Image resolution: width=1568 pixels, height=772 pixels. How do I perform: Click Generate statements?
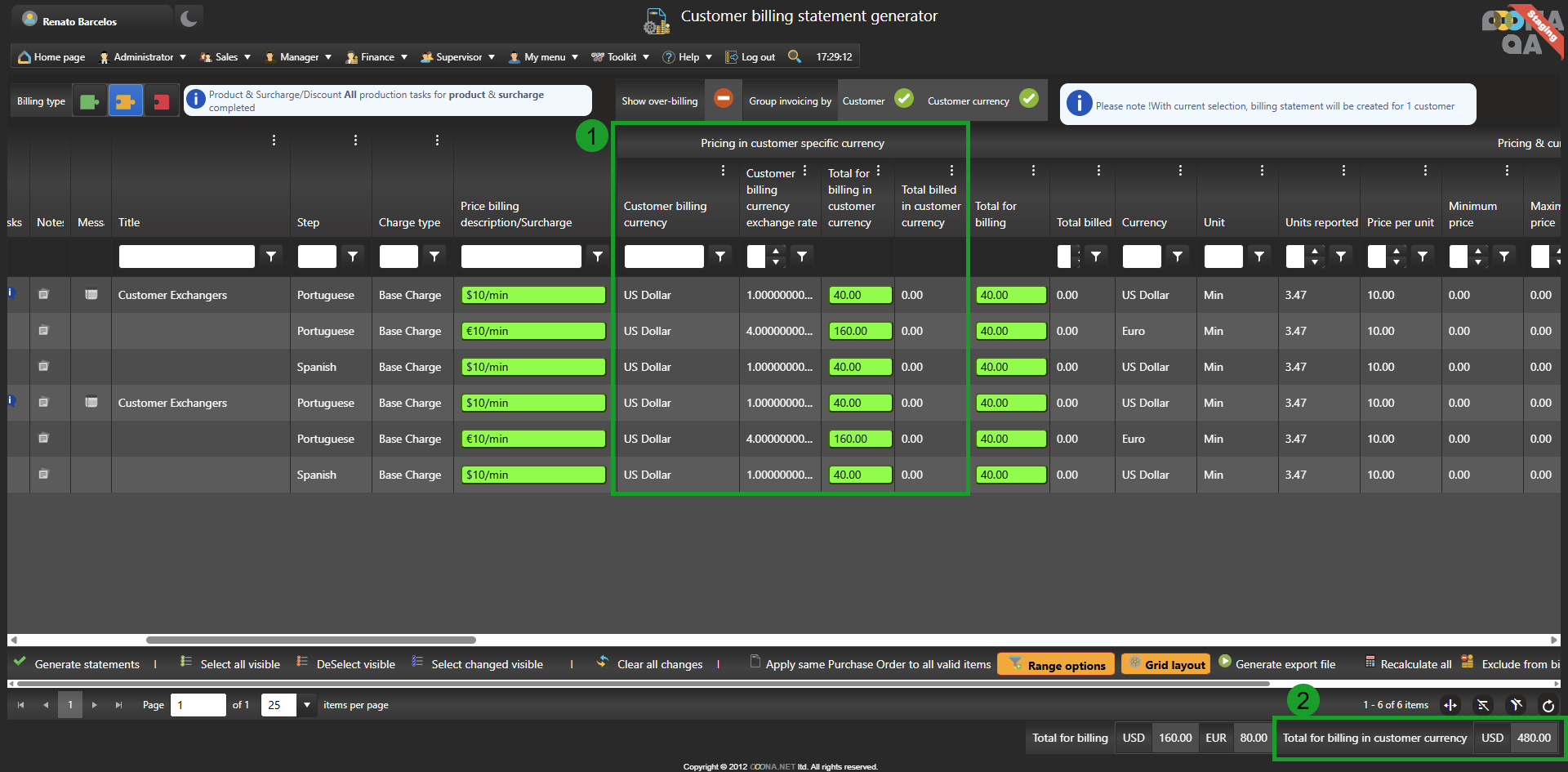[x=87, y=664]
